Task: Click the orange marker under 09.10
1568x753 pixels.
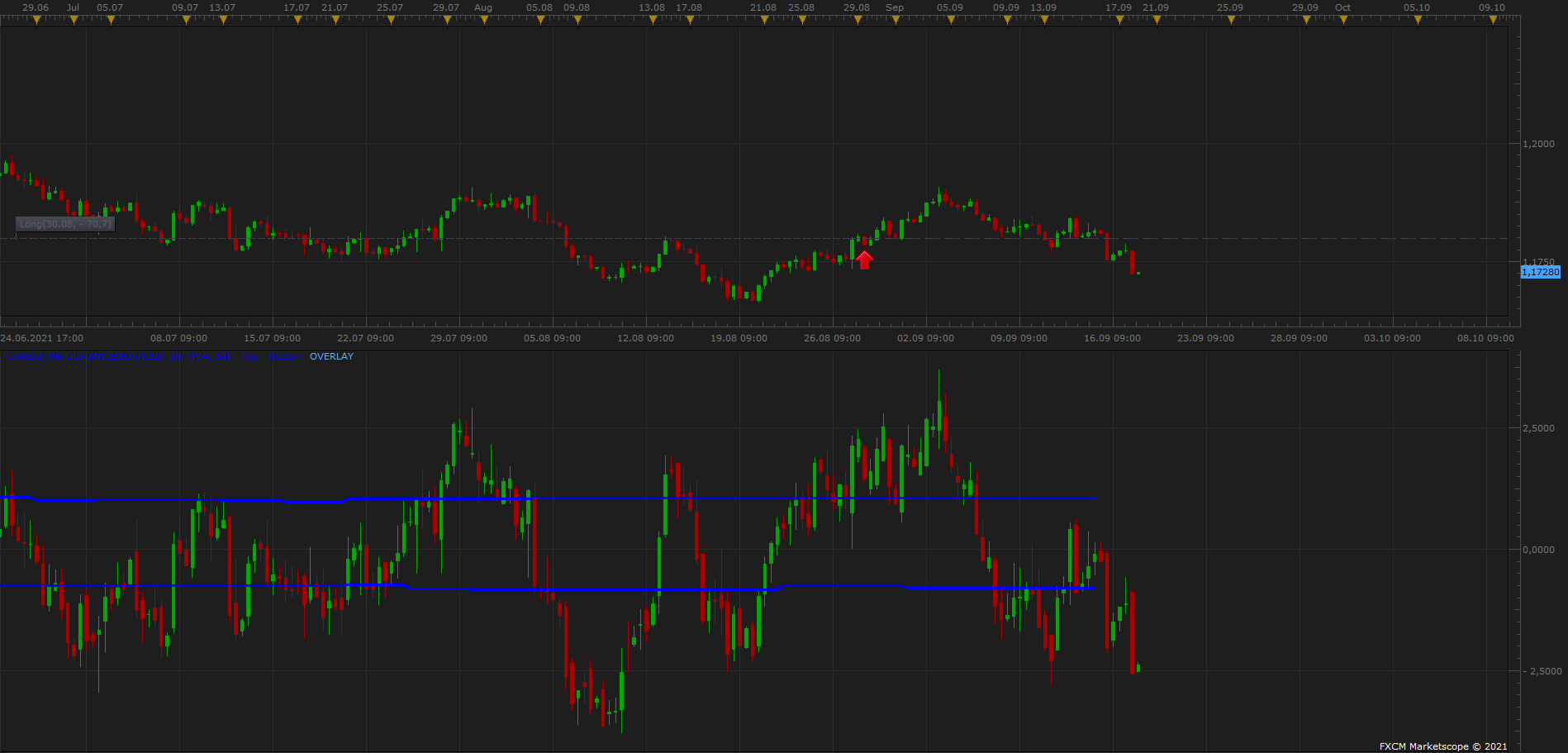Action: 1493,21
